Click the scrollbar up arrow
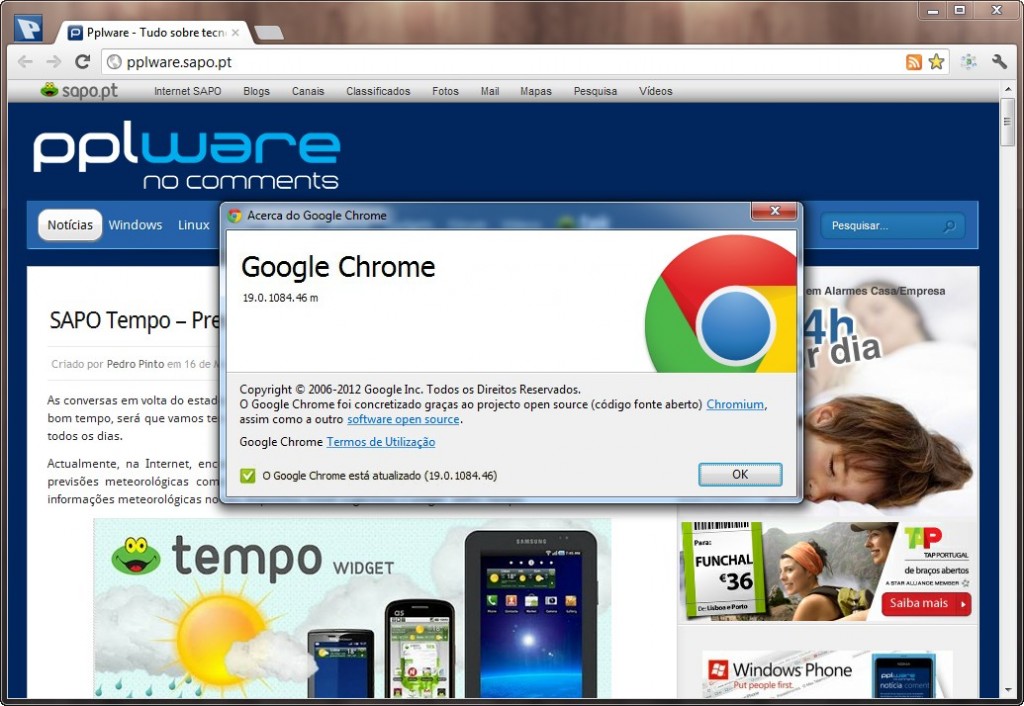 [1007, 88]
